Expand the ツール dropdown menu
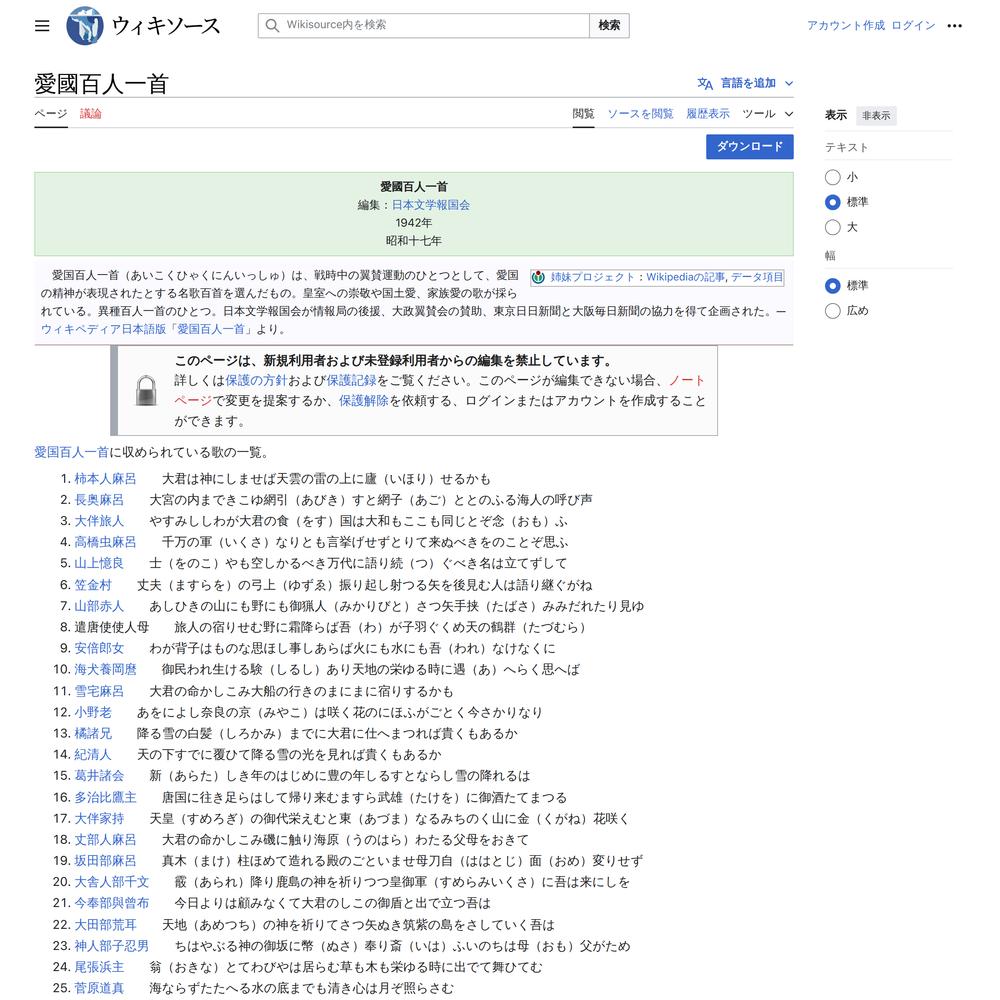 (768, 114)
